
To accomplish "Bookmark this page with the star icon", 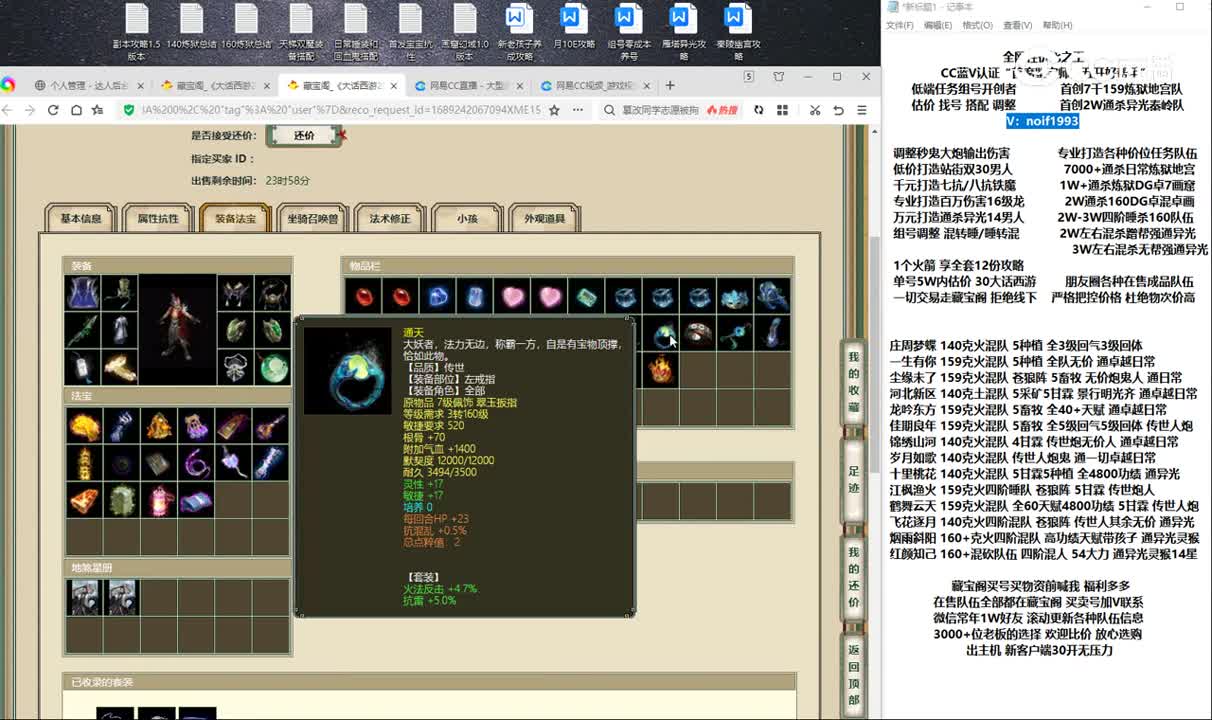I will pyautogui.click(x=554, y=110).
